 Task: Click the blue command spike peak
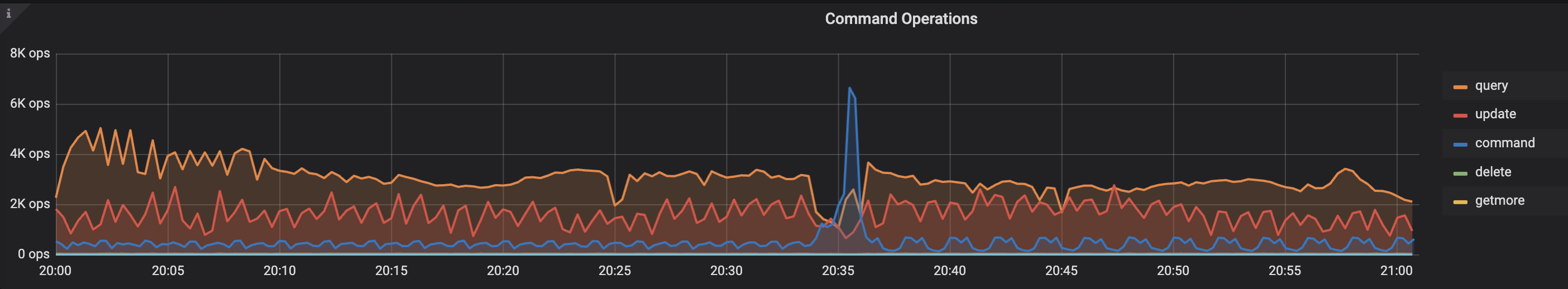pos(849,88)
